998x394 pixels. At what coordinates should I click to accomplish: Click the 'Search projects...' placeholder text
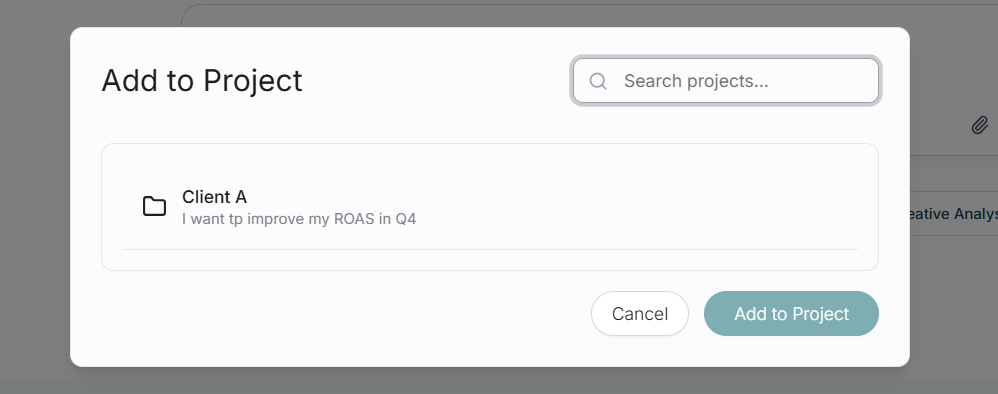coord(696,81)
